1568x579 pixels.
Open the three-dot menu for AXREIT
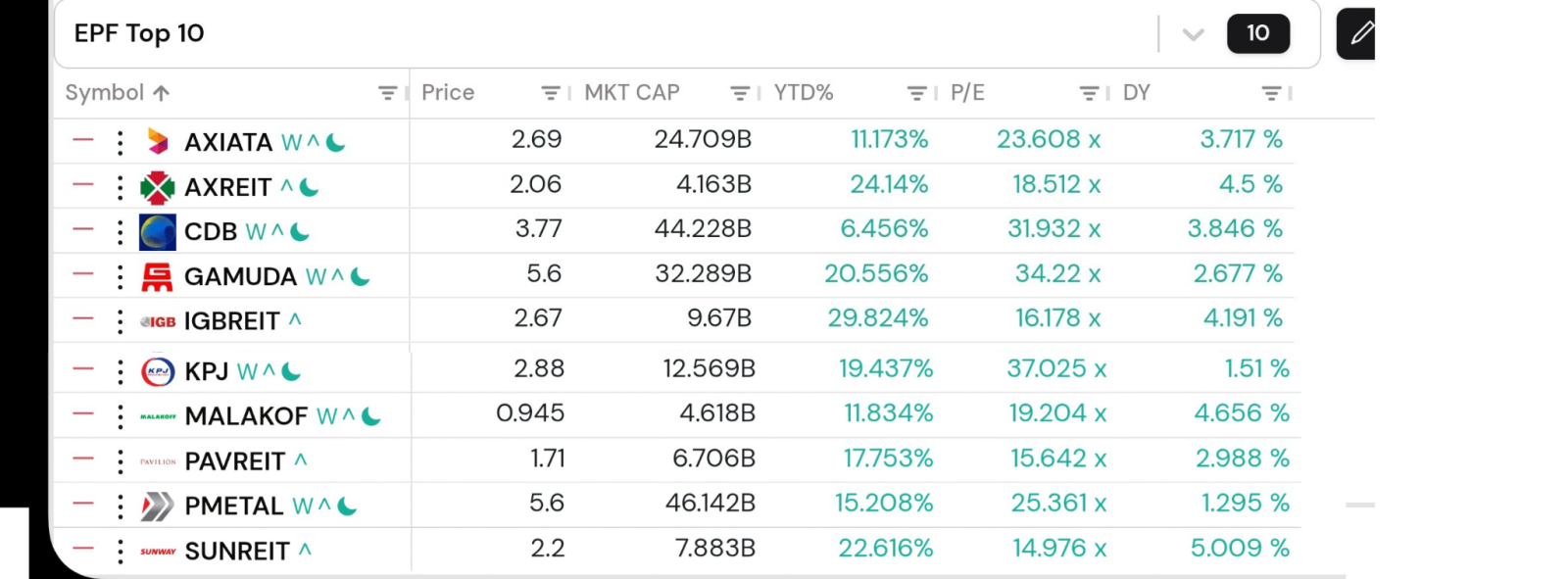point(121,187)
